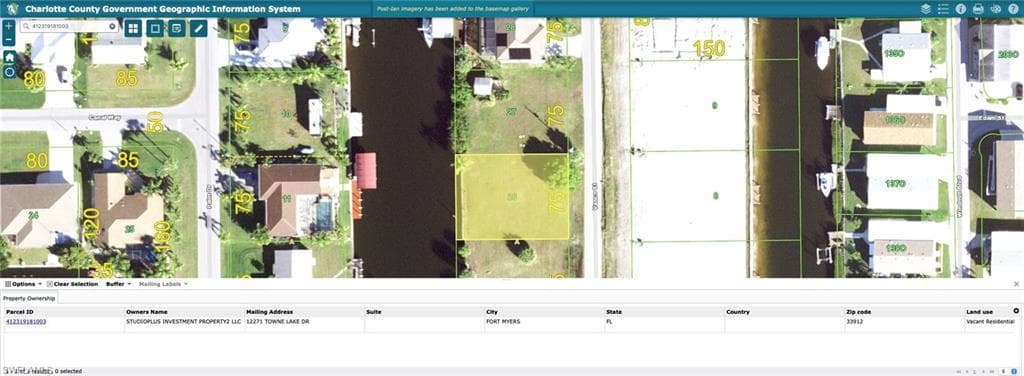Sort by Mailing Address column header

coord(304,312)
